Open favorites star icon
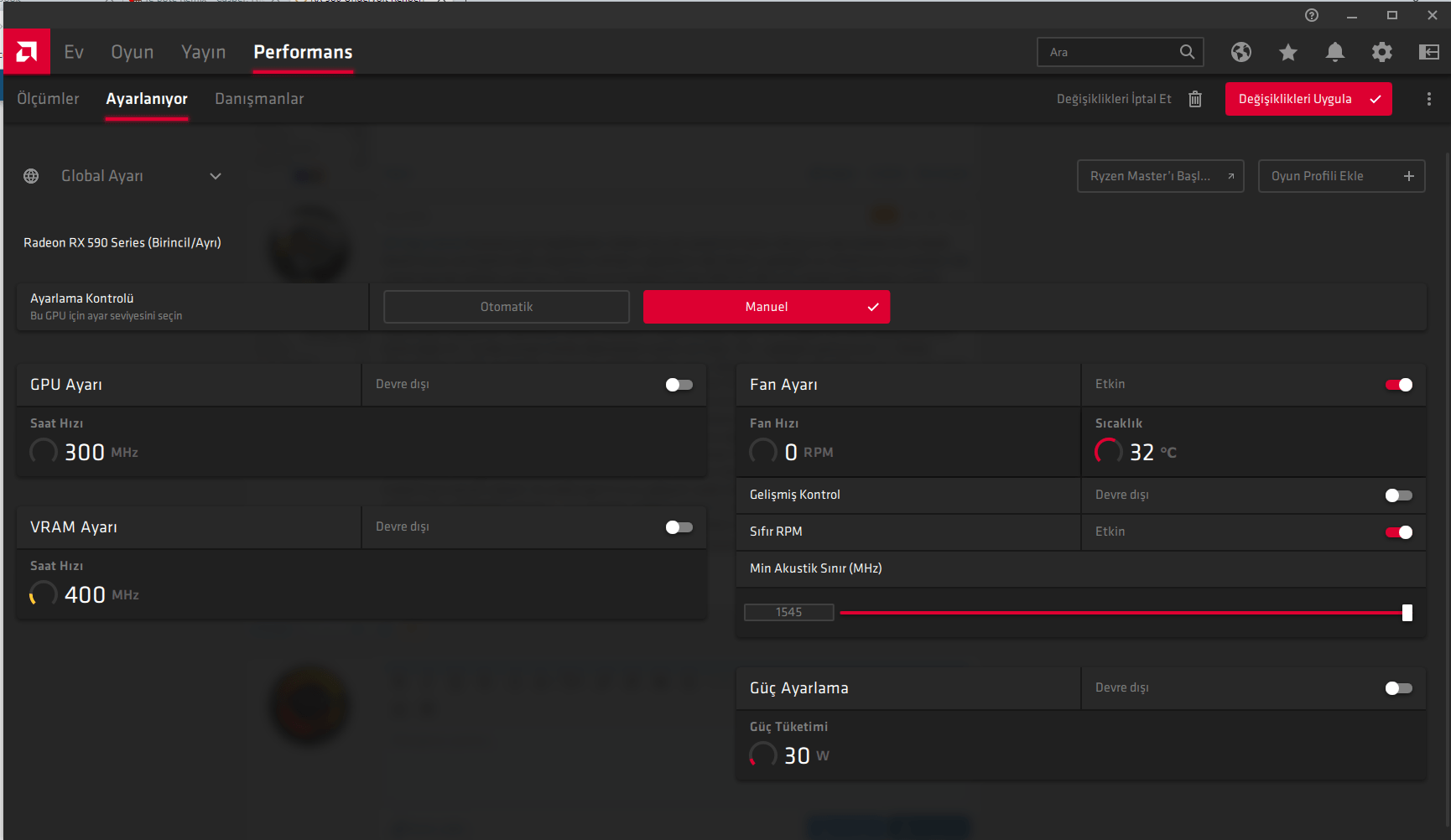 pyautogui.click(x=1288, y=52)
